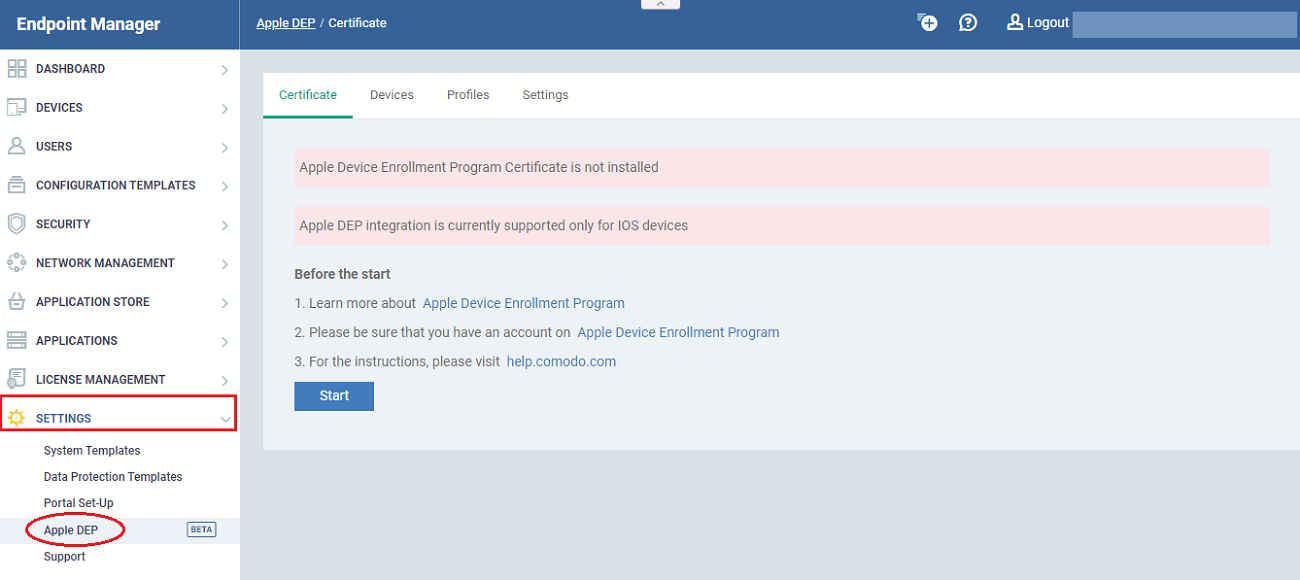1300x580 pixels.
Task: Click the Logout link
Action: click(1048, 22)
